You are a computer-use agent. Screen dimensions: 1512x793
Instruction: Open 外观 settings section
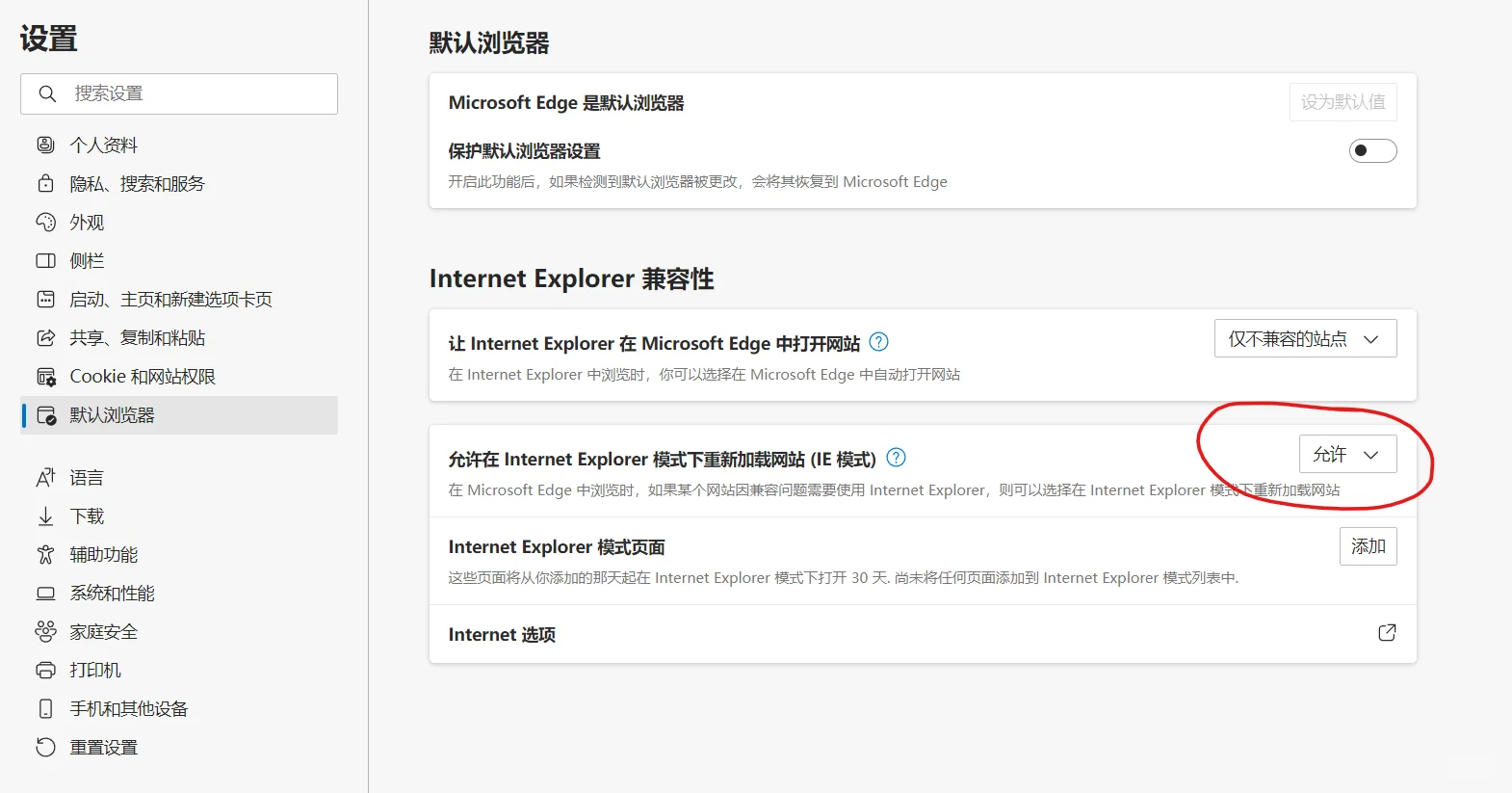tap(179, 222)
